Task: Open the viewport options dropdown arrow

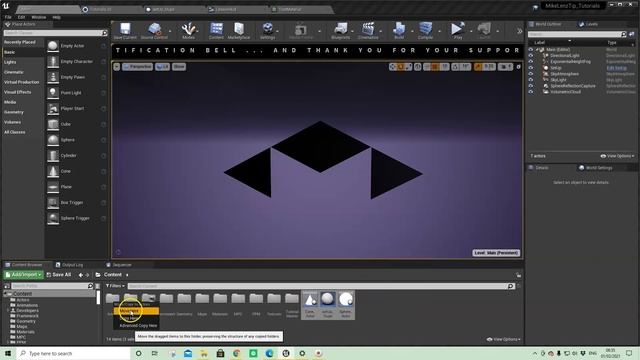Action: 117,67
